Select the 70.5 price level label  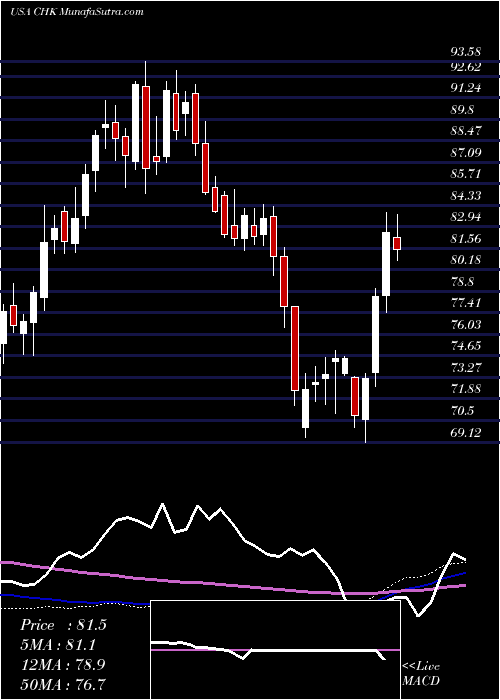(462, 411)
